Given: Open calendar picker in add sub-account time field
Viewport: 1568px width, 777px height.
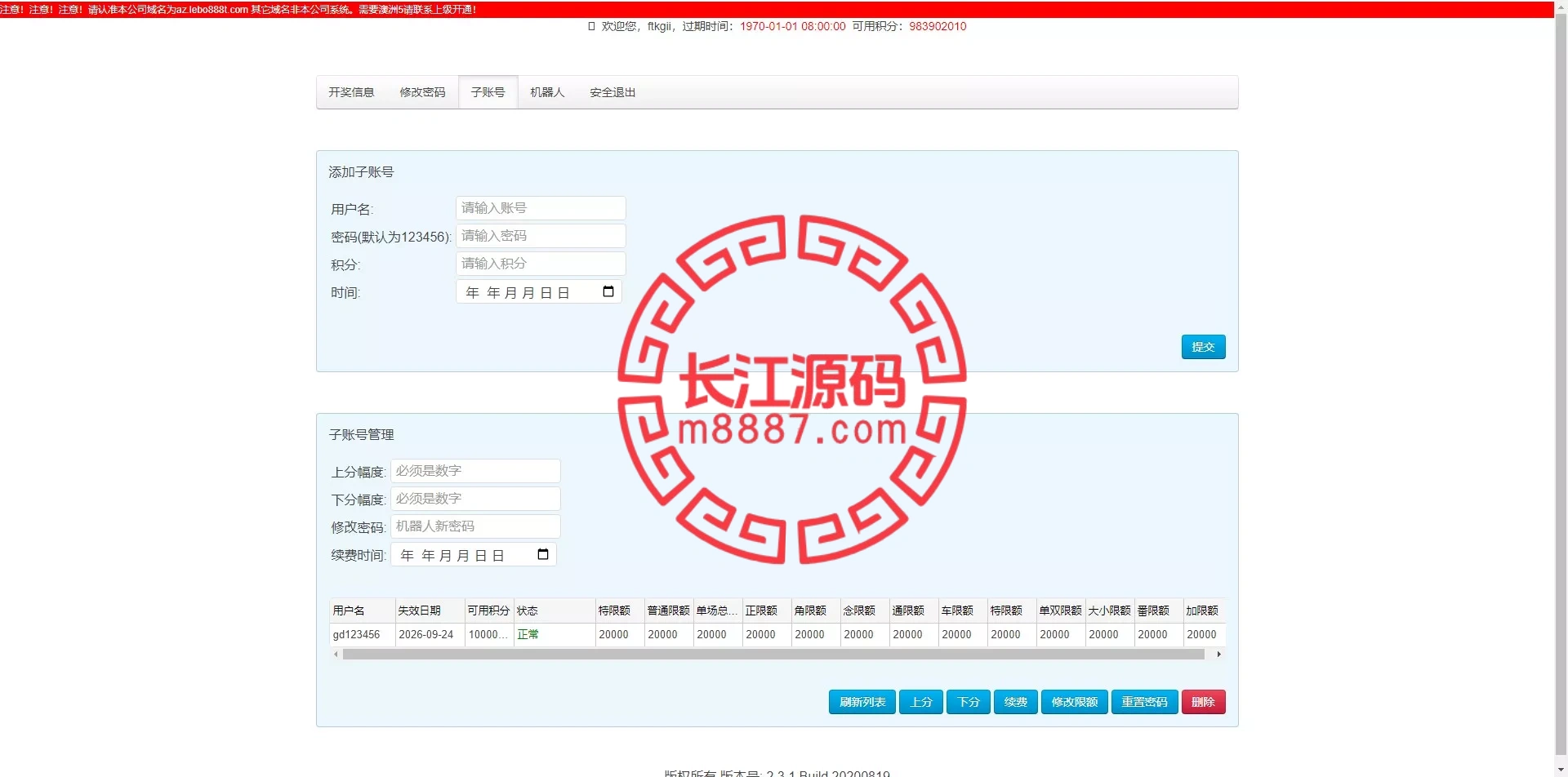Looking at the screenshot, I should 608,291.
